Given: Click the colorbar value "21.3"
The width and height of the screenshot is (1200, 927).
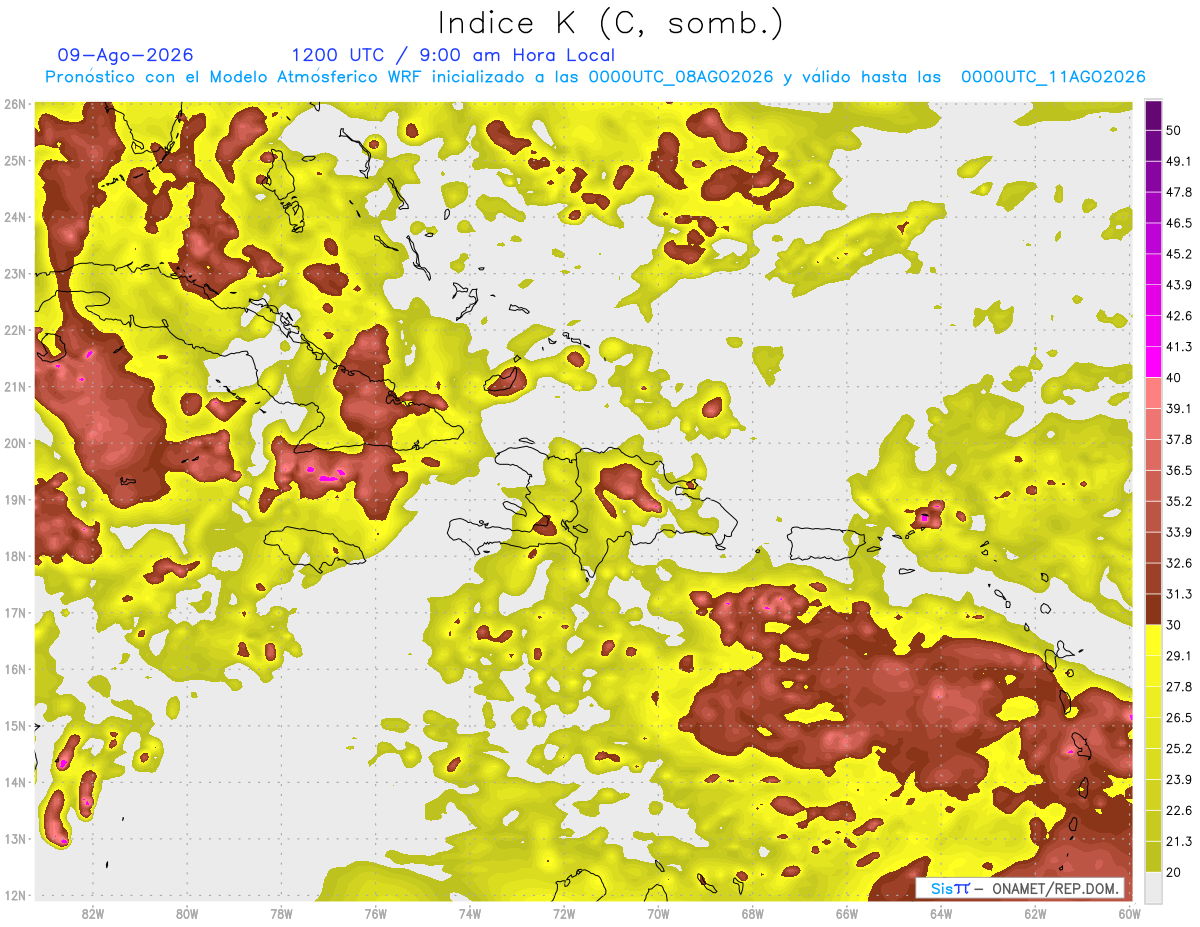Looking at the screenshot, I should point(1179,841).
